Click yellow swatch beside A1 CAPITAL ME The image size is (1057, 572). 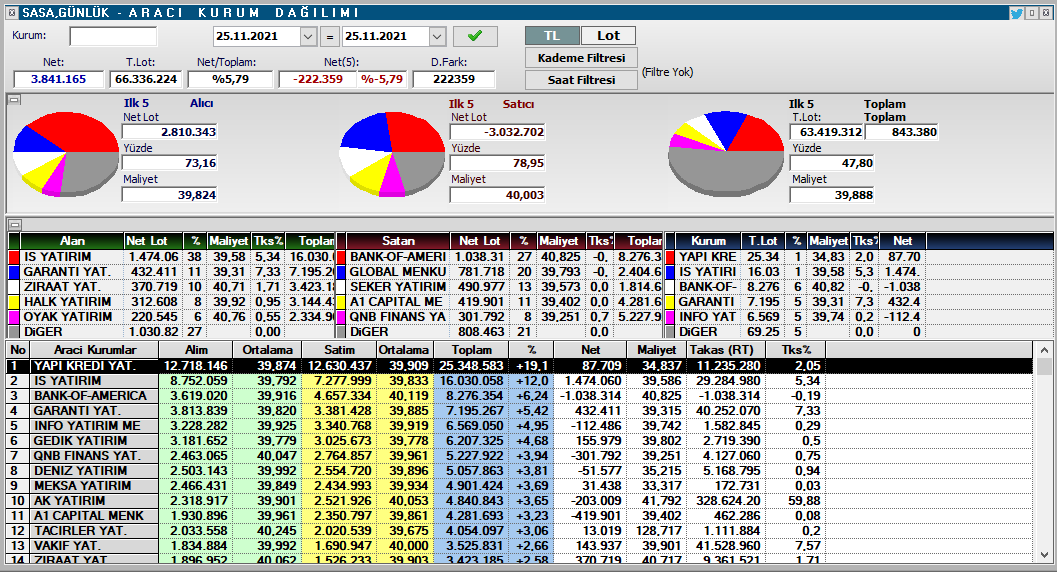341,302
